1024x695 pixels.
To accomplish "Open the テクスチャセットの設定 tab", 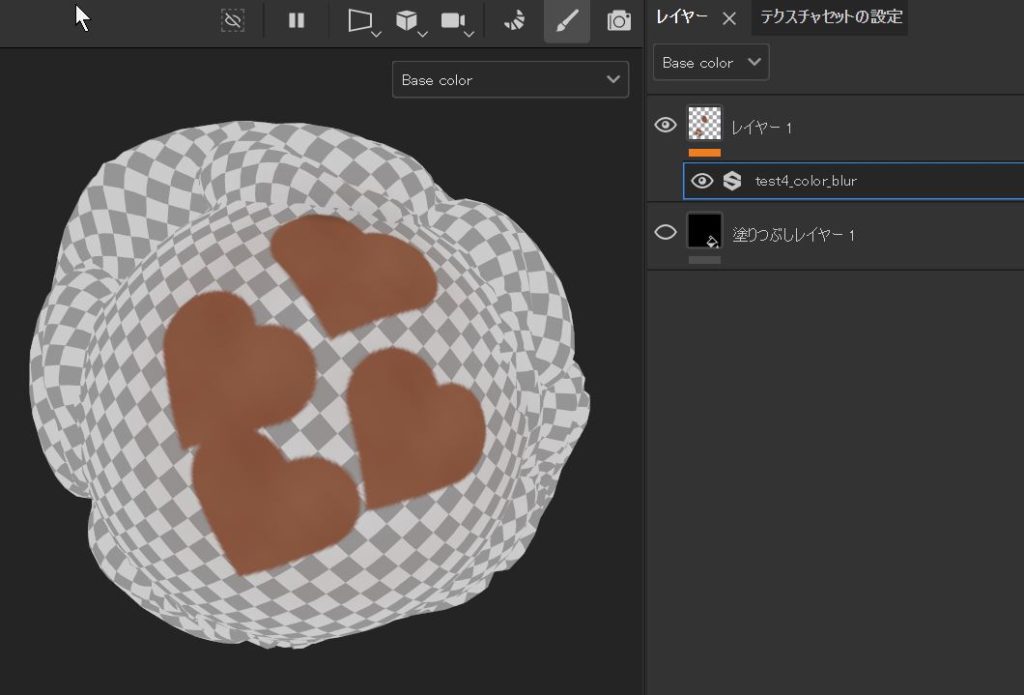I will point(830,17).
